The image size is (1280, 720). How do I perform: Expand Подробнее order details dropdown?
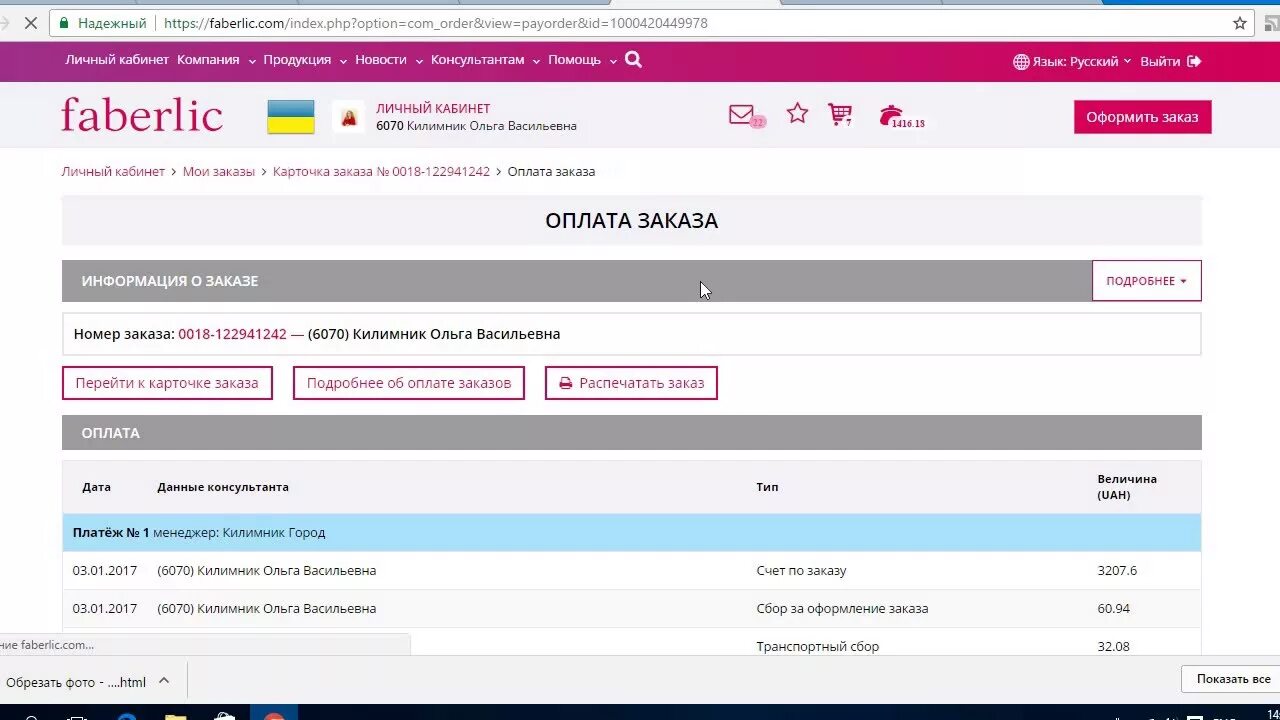click(x=1146, y=281)
